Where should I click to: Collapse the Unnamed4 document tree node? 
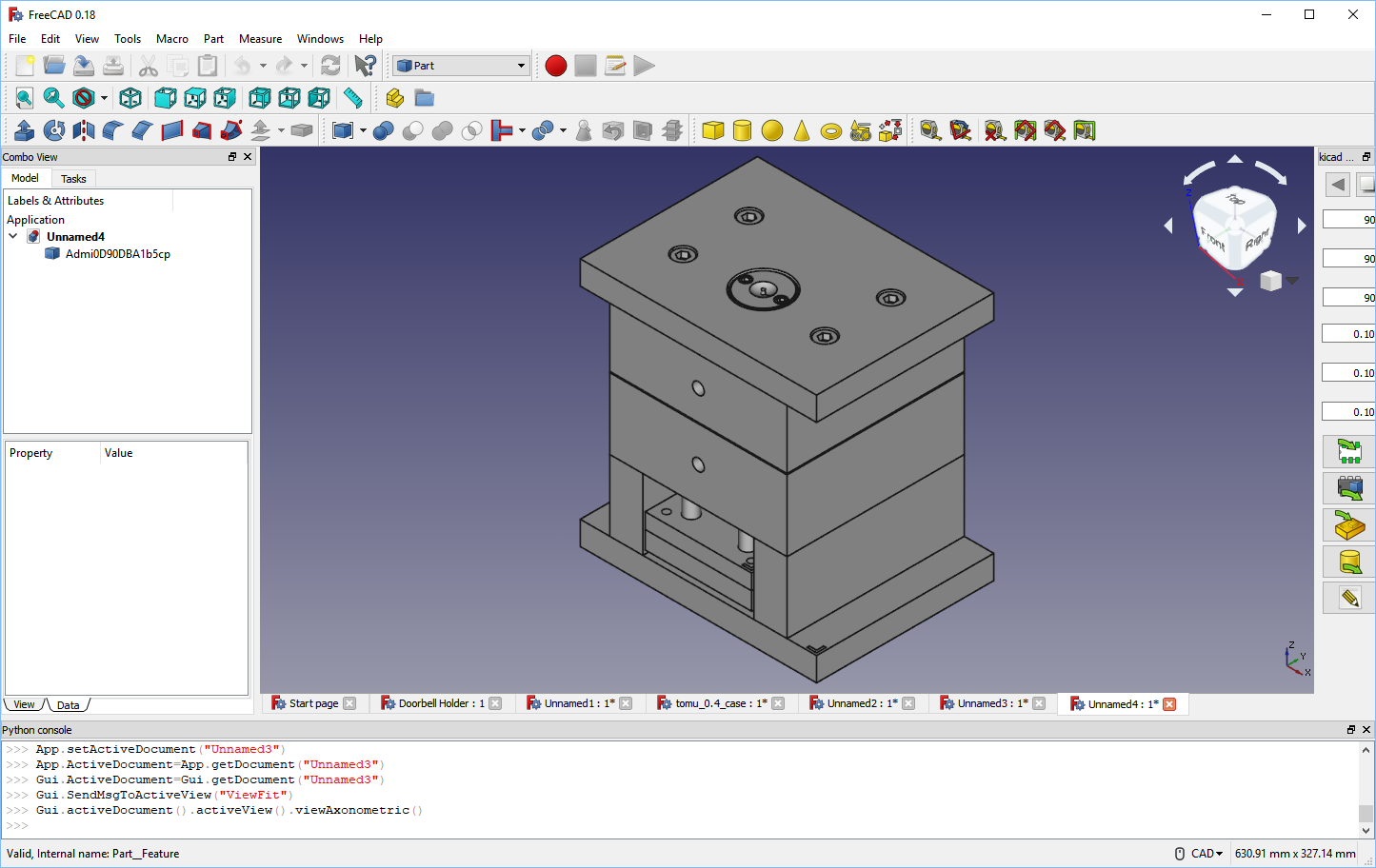pos(13,236)
